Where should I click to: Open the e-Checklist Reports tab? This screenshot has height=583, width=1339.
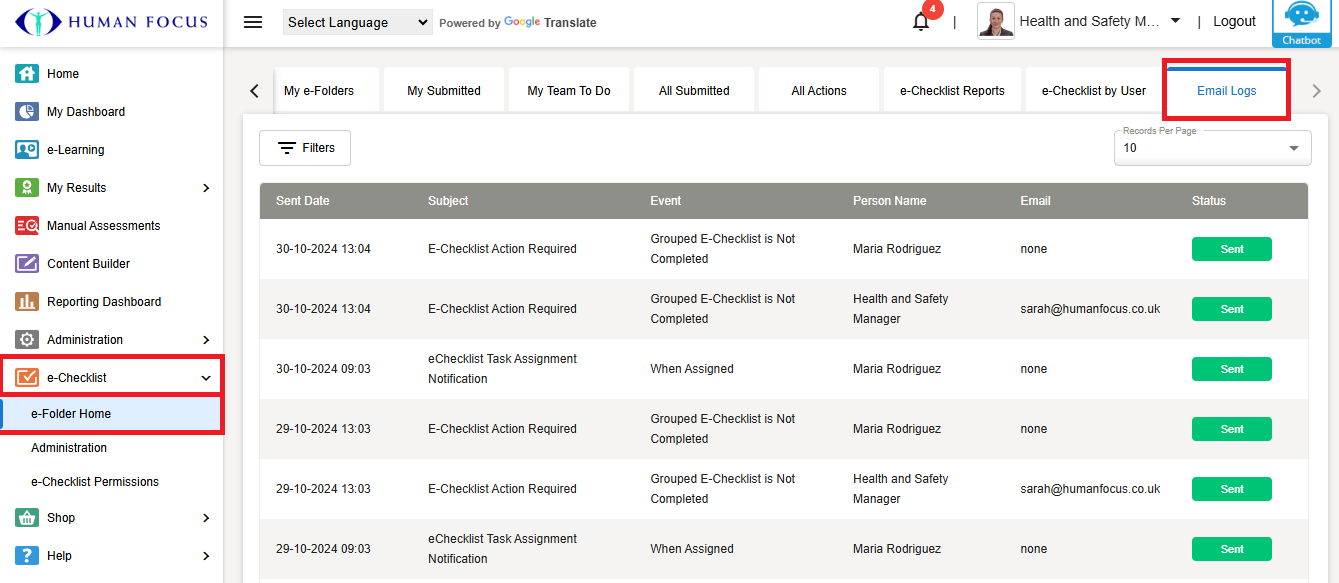click(x=952, y=91)
